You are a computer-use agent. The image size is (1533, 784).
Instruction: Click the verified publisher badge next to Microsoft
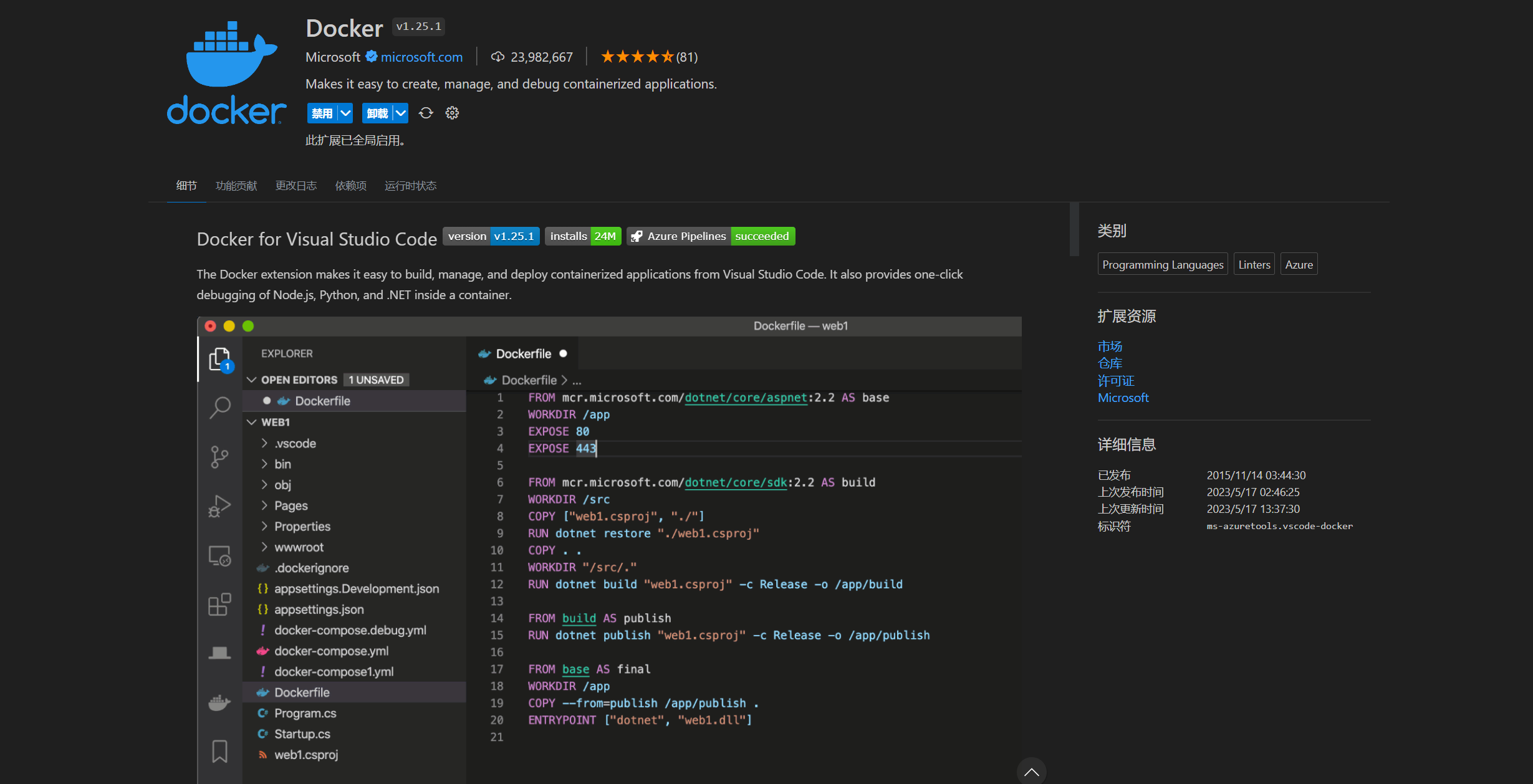tap(371, 57)
